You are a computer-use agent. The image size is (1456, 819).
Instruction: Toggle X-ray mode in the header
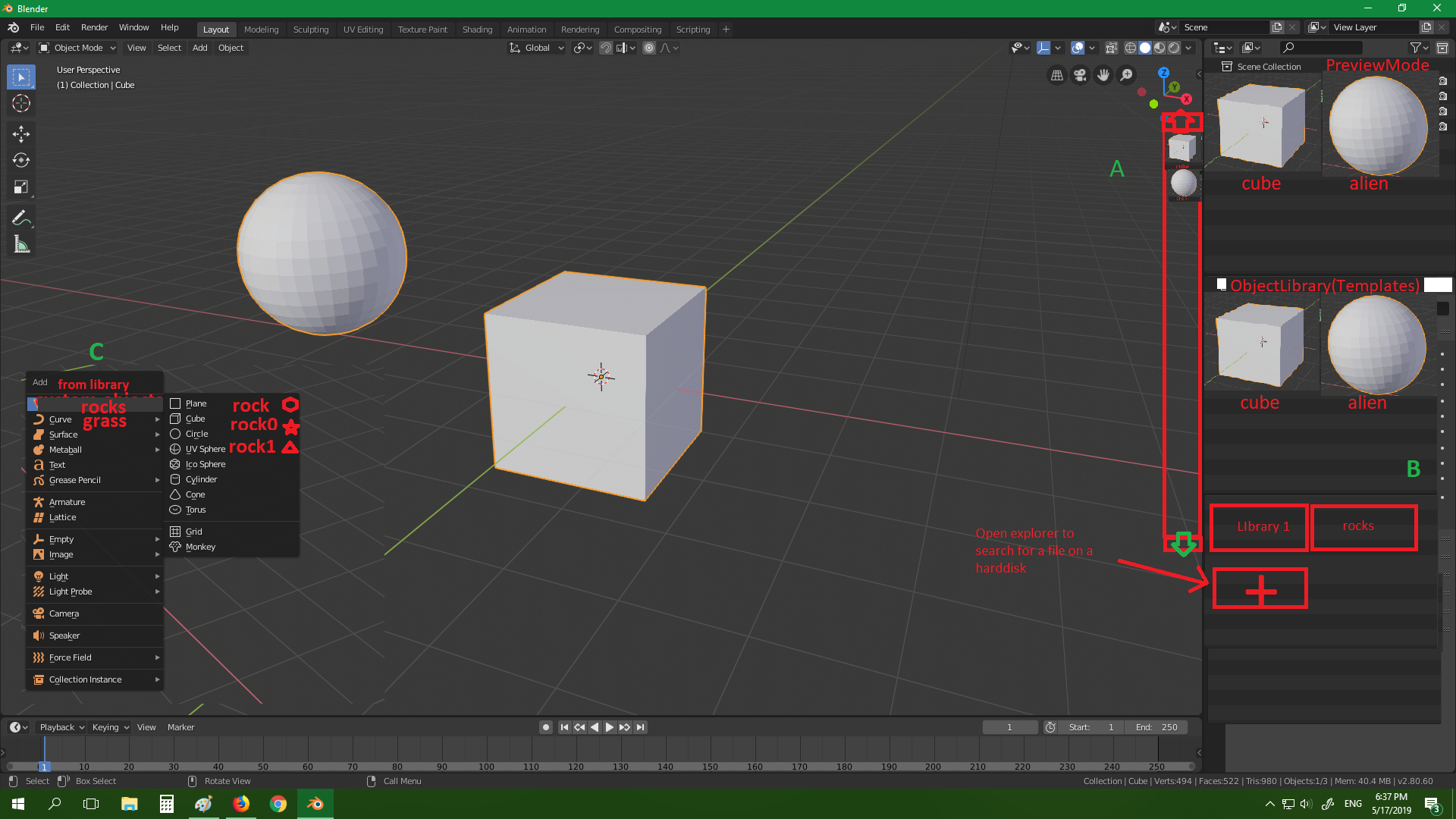1111,48
